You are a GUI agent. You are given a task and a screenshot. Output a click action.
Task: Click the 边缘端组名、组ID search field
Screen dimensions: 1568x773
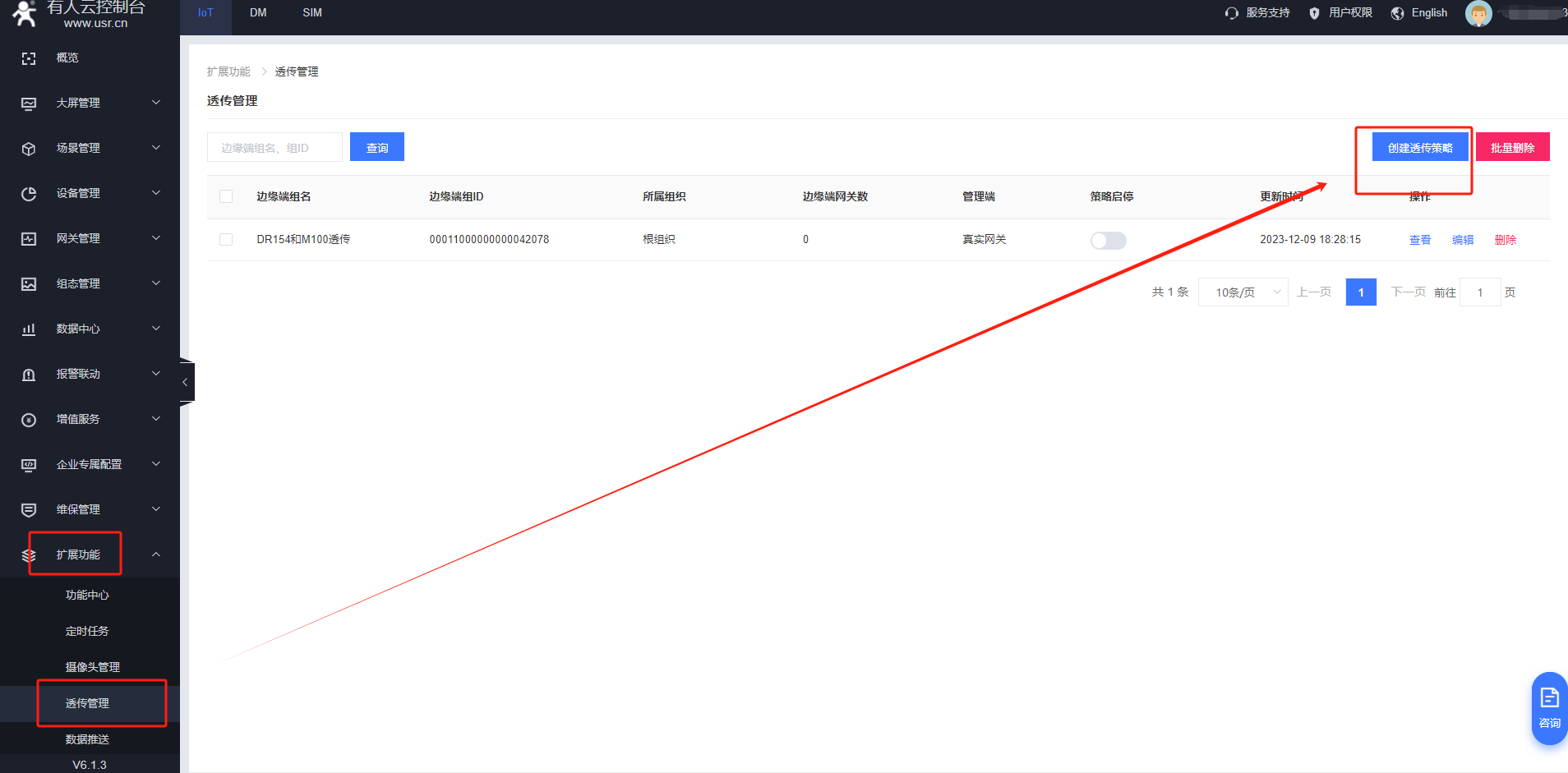(274, 148)
